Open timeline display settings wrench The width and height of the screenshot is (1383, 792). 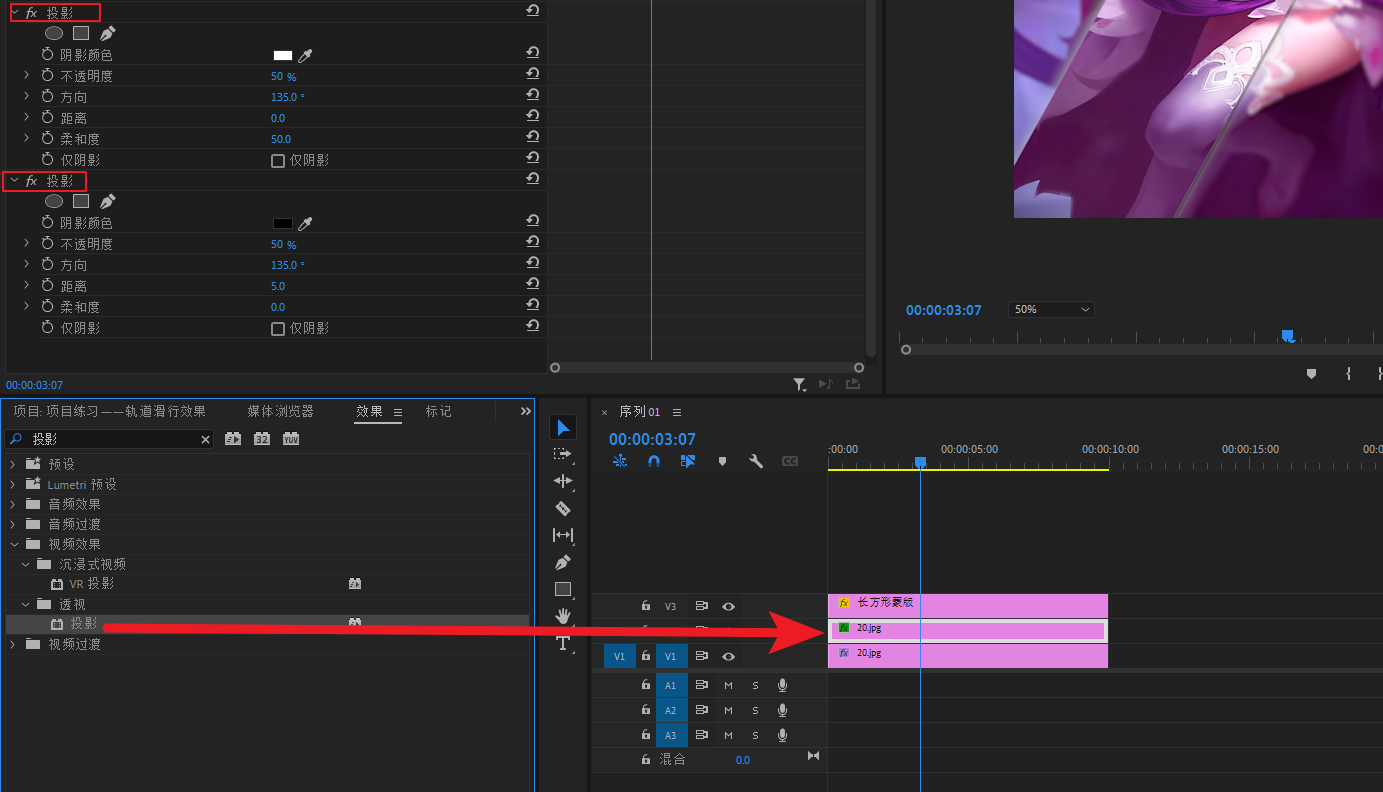756,461
